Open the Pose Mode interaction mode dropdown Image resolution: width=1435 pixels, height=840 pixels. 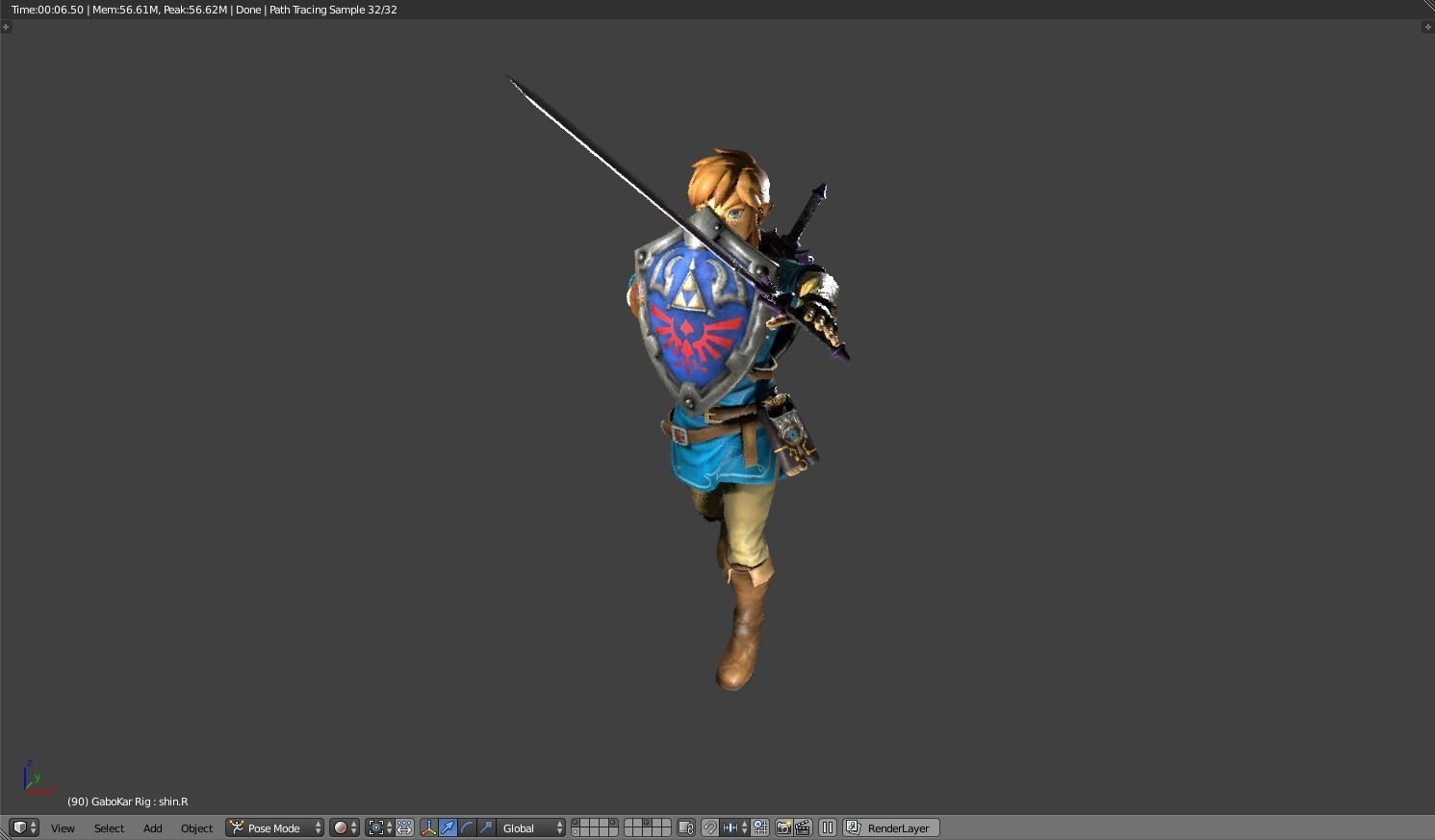[x=274, y=827]
